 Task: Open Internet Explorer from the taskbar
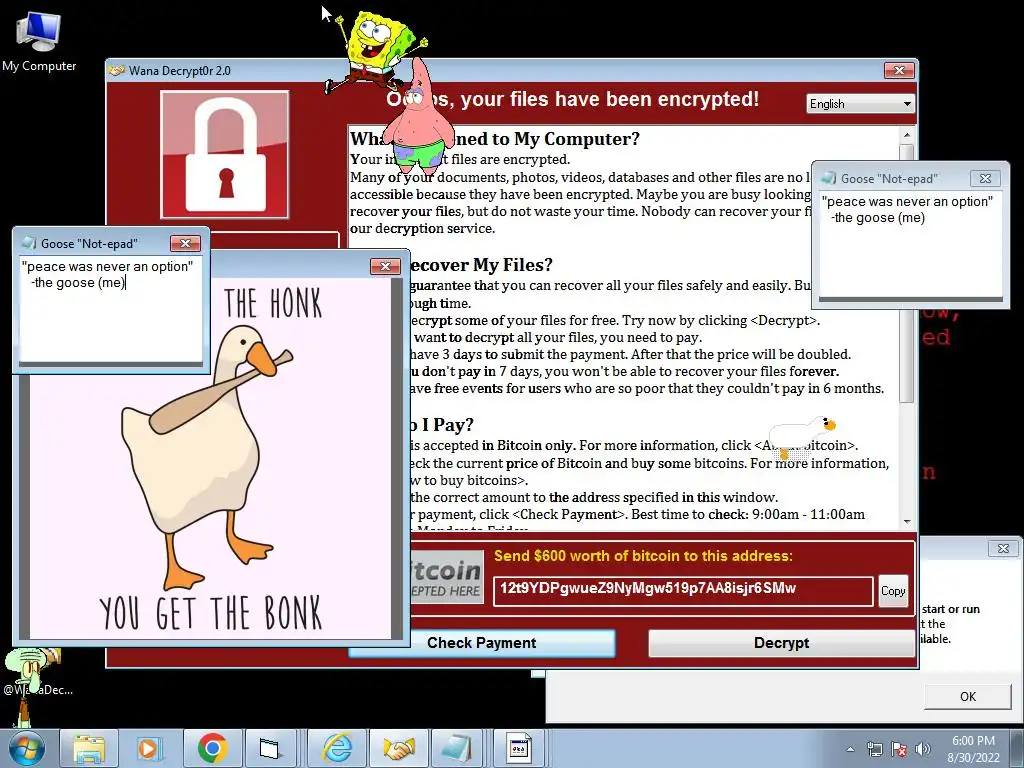pyautogui.click(x=337, y=748)
